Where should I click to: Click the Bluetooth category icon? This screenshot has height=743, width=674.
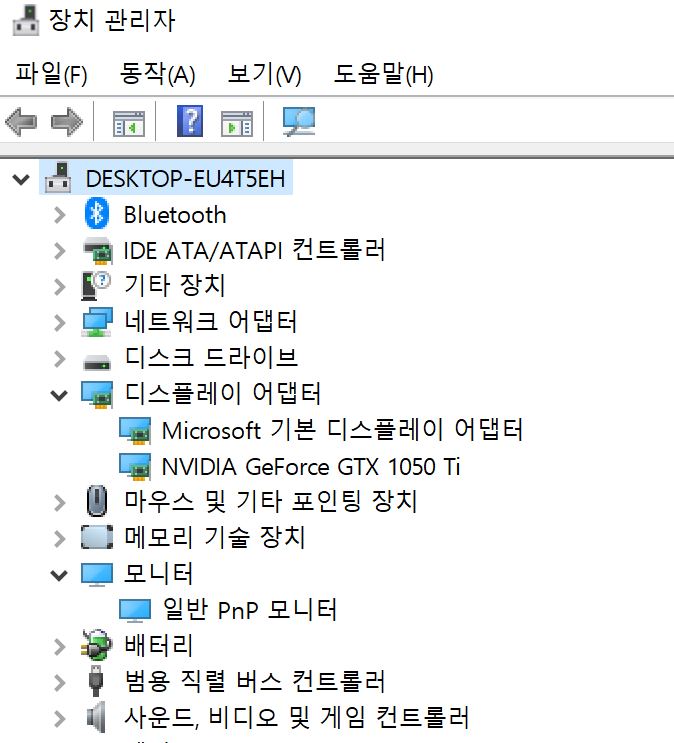coord(97,214)
